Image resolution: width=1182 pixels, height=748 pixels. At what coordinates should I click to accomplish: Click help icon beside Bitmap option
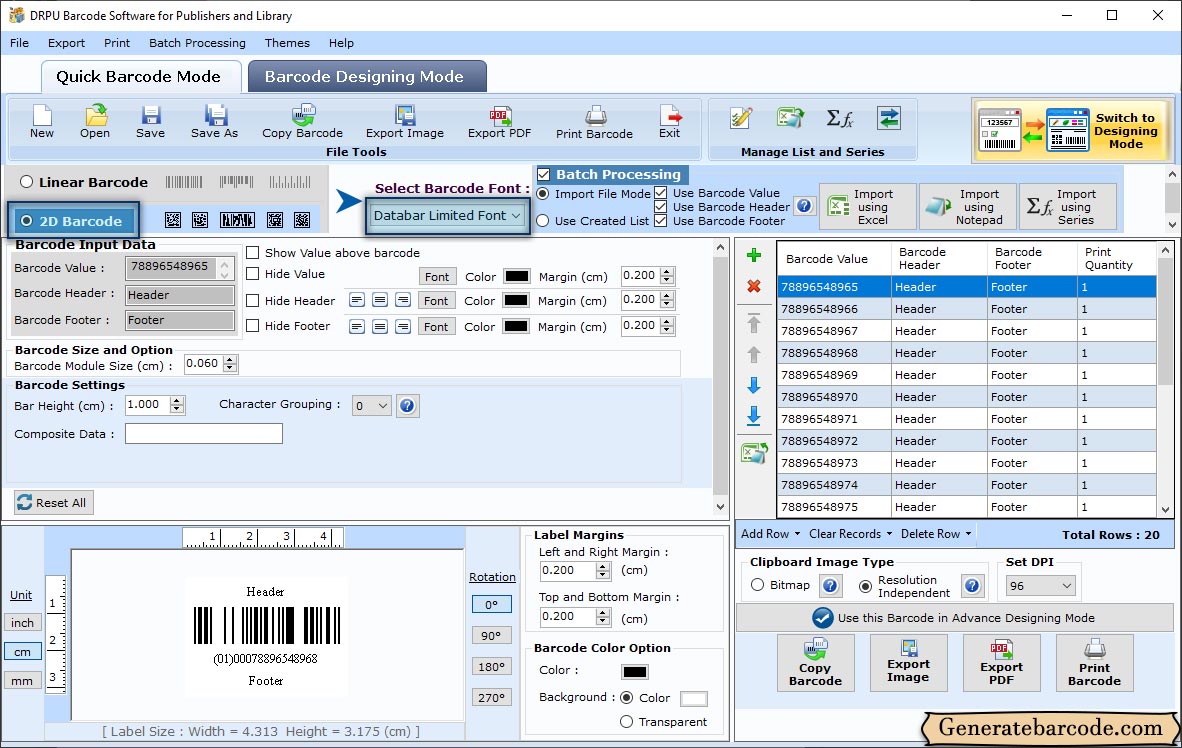pyautogui.click(x=830, y=585)
